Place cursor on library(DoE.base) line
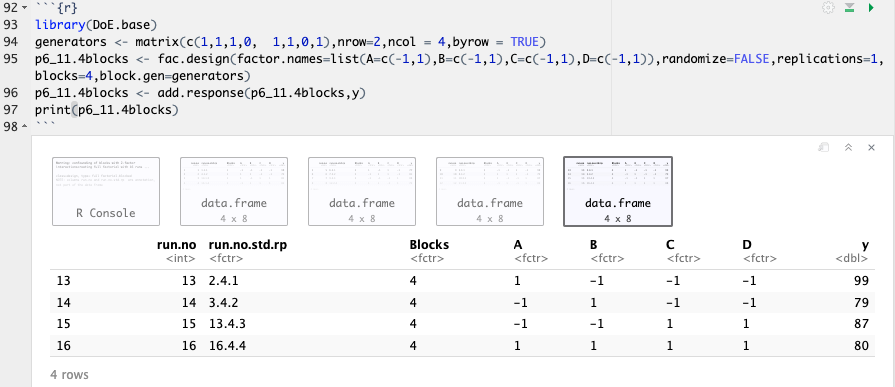Viewport: 895px width, 387px height. [x=95, y=25]
